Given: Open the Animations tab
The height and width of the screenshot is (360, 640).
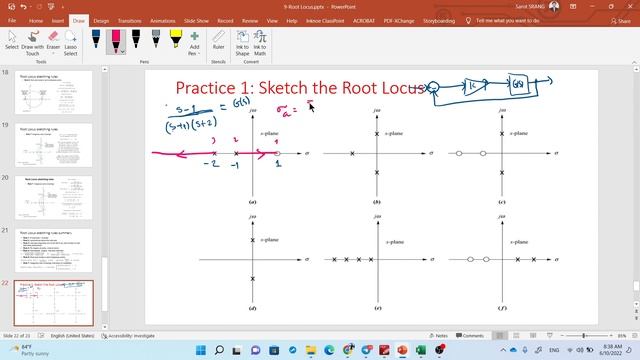Looking at the screenshot, I should [162, 21].
